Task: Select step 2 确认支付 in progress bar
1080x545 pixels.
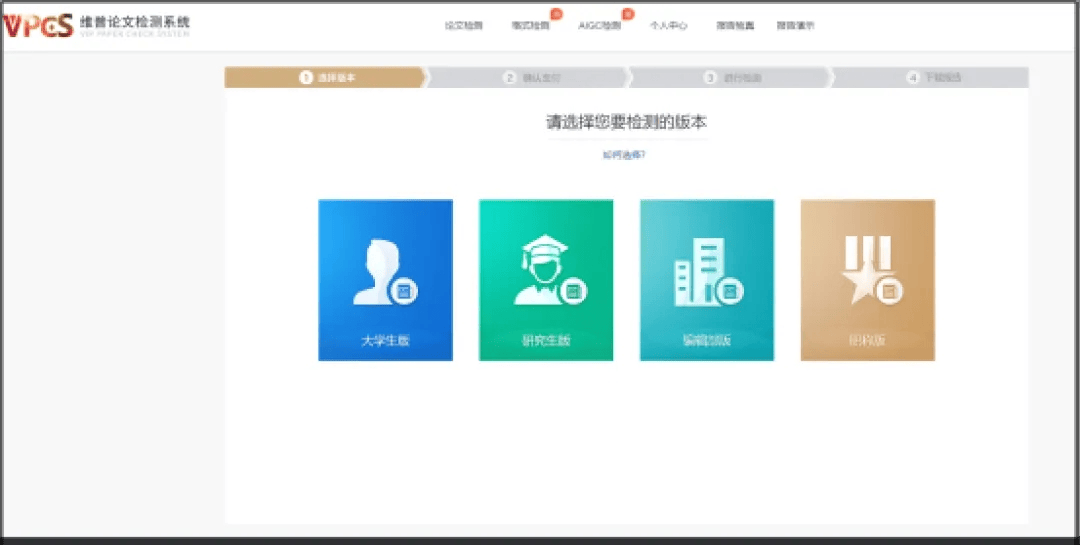Action: tap(528, 78)
